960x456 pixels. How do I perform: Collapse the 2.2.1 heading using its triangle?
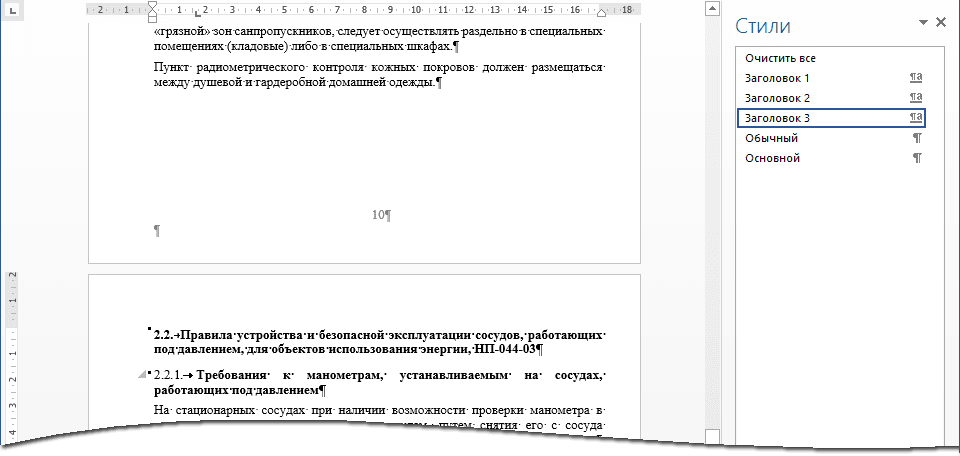pyautogui.click(x=140, y=374)
